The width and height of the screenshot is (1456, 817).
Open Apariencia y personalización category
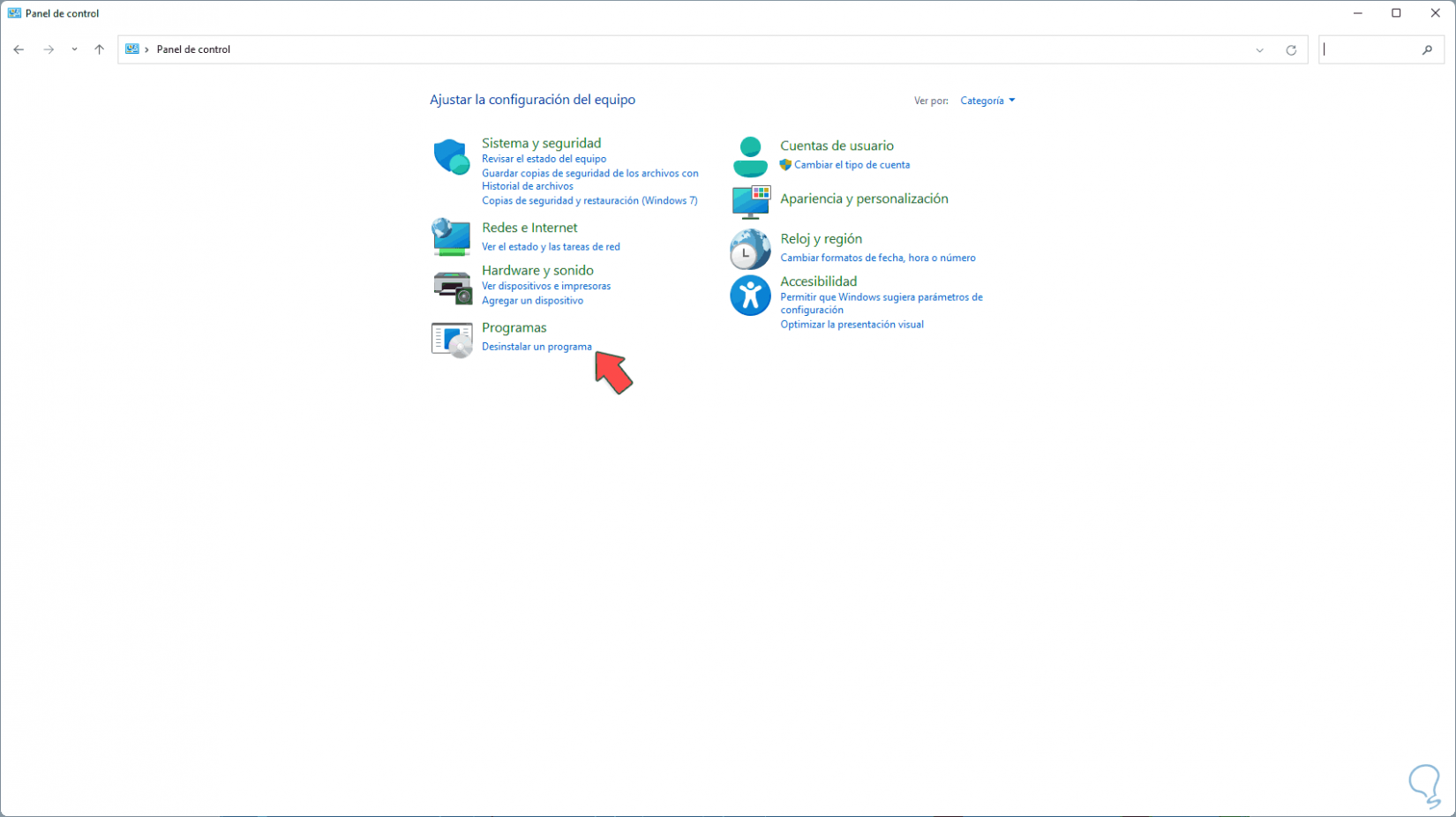pyautogui.click(x=864, y=199)
